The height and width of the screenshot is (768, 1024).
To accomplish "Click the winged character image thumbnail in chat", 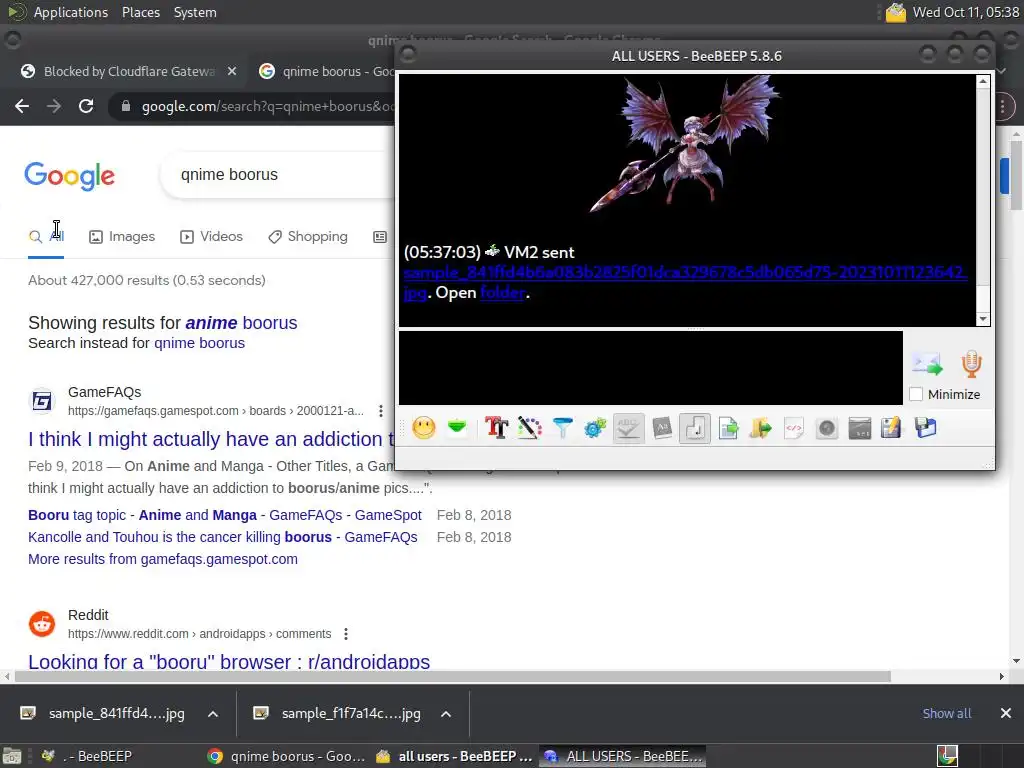I will 685,144.
